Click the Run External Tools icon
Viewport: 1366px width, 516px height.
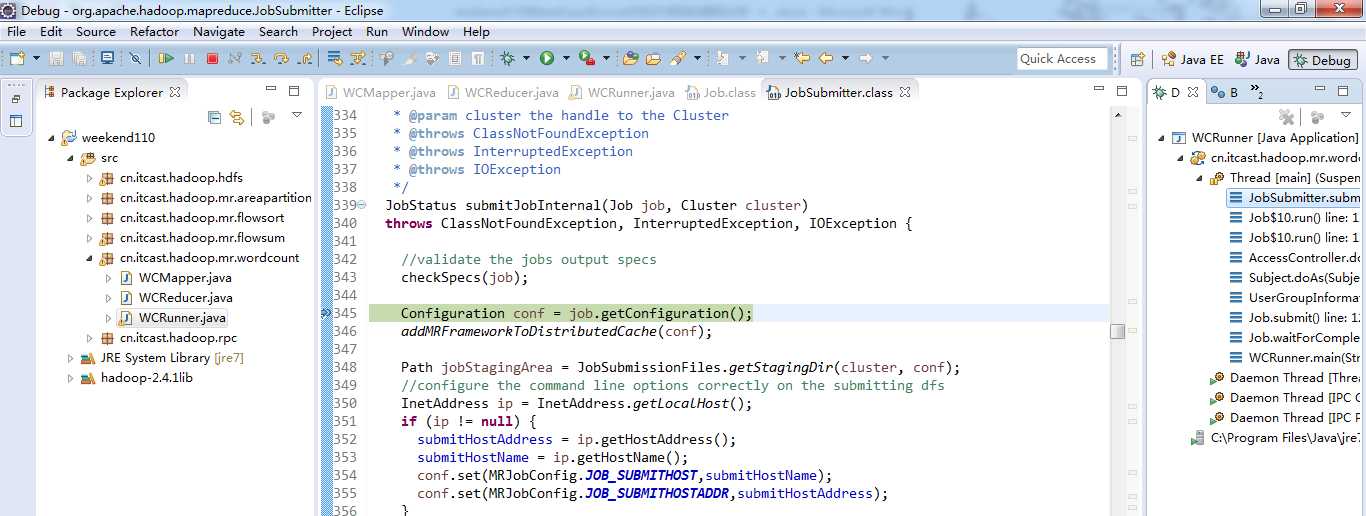pyautogui.click(x=587, y=58)
